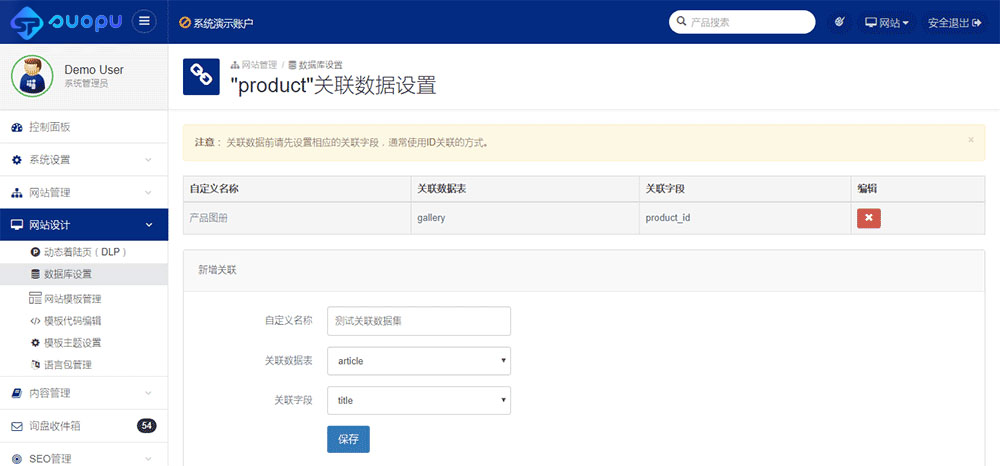Click the 模板主题设置 gear icon
This screenshot has height=466, width=1000.
tap(36, 342)
